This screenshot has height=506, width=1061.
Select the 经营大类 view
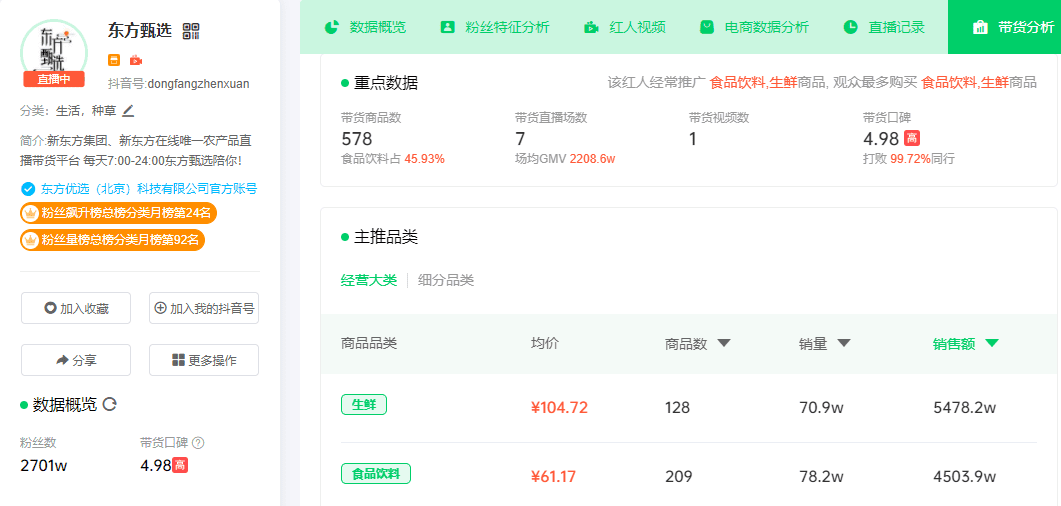pos(369,280)
